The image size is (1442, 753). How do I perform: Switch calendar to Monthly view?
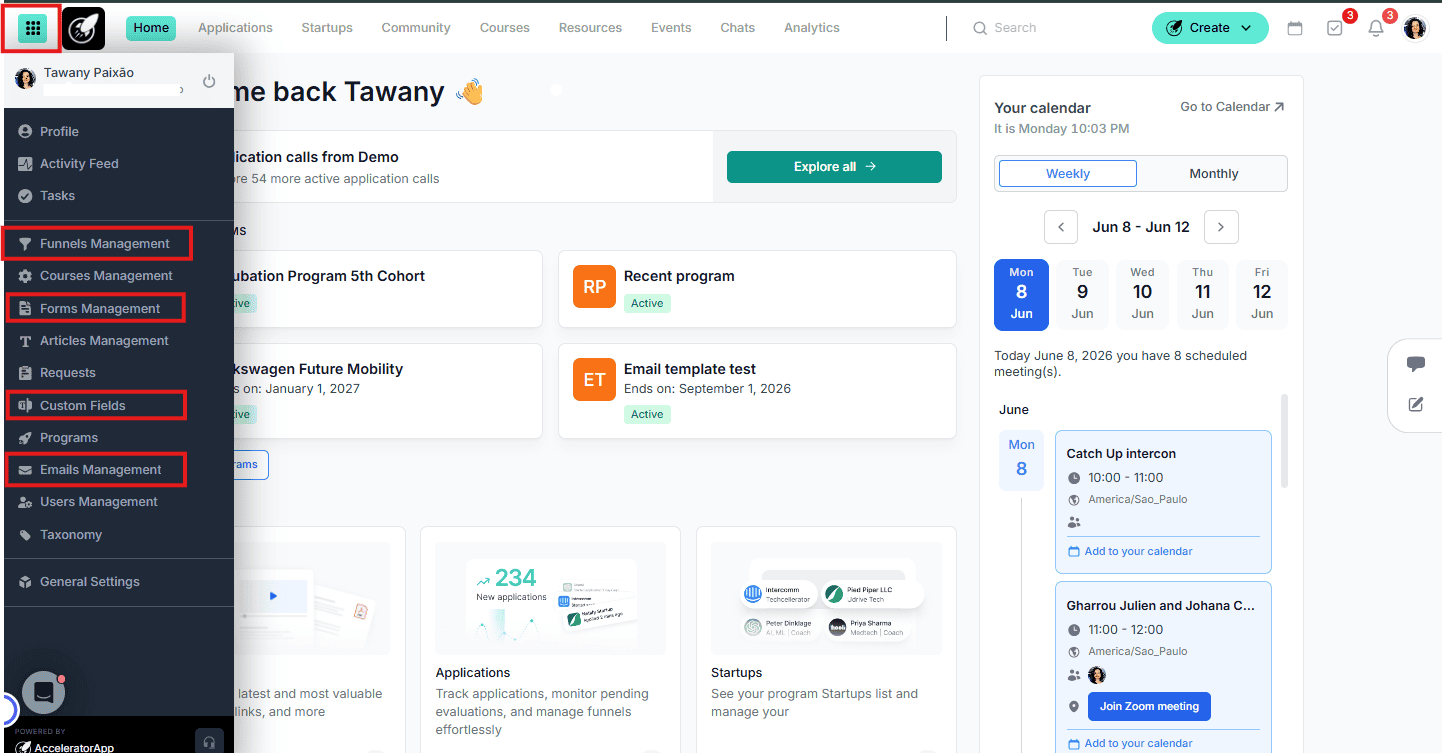coord(1213,174)
